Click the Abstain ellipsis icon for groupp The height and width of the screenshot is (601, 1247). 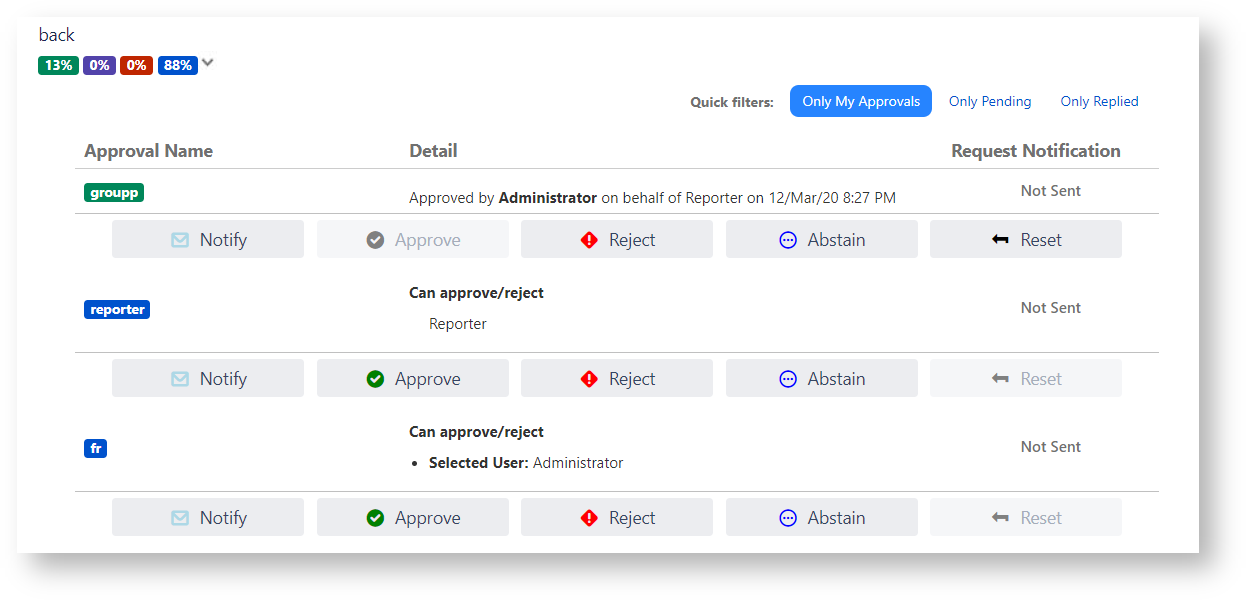788,240
